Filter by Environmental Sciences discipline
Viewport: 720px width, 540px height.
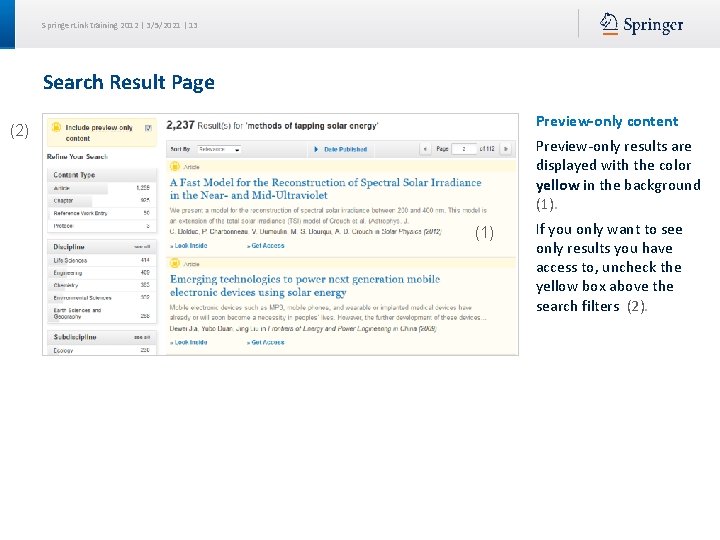[102, 298]
